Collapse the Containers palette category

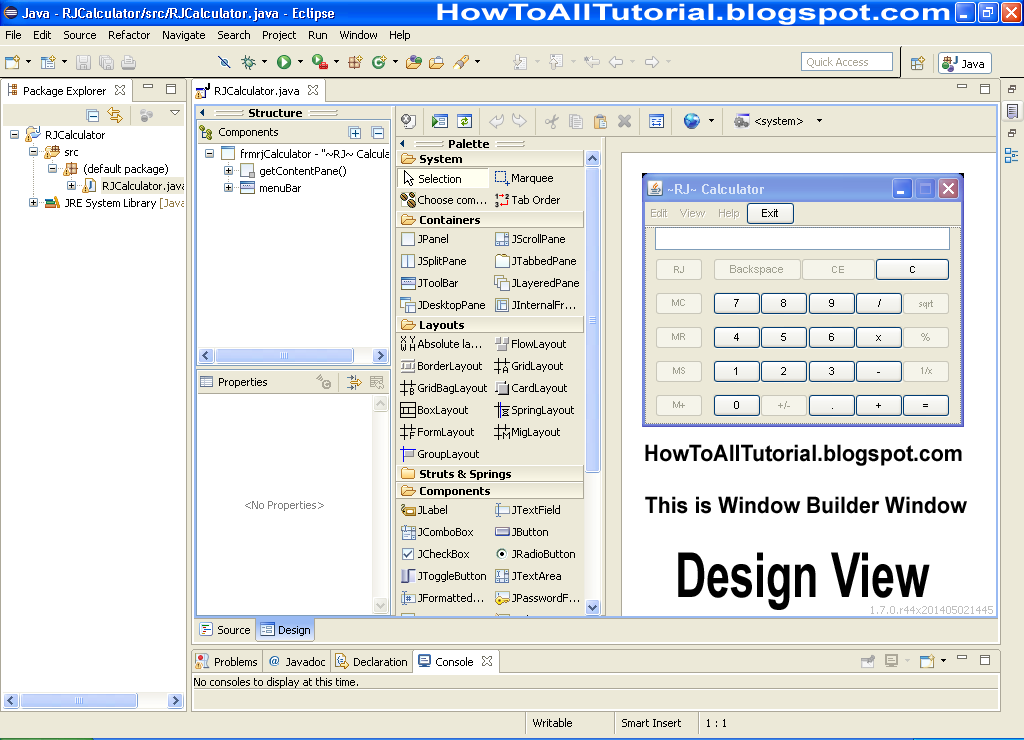tap(490, 219)
